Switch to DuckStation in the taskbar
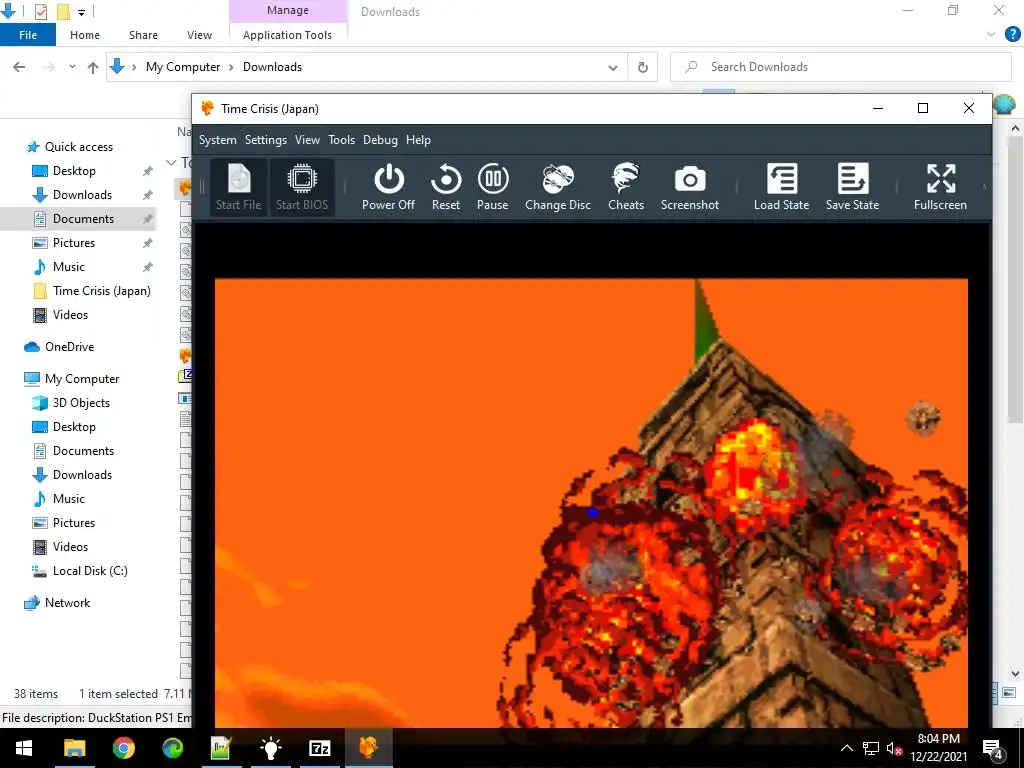This screenshot has height=768, width=1024. coord(368,748)
